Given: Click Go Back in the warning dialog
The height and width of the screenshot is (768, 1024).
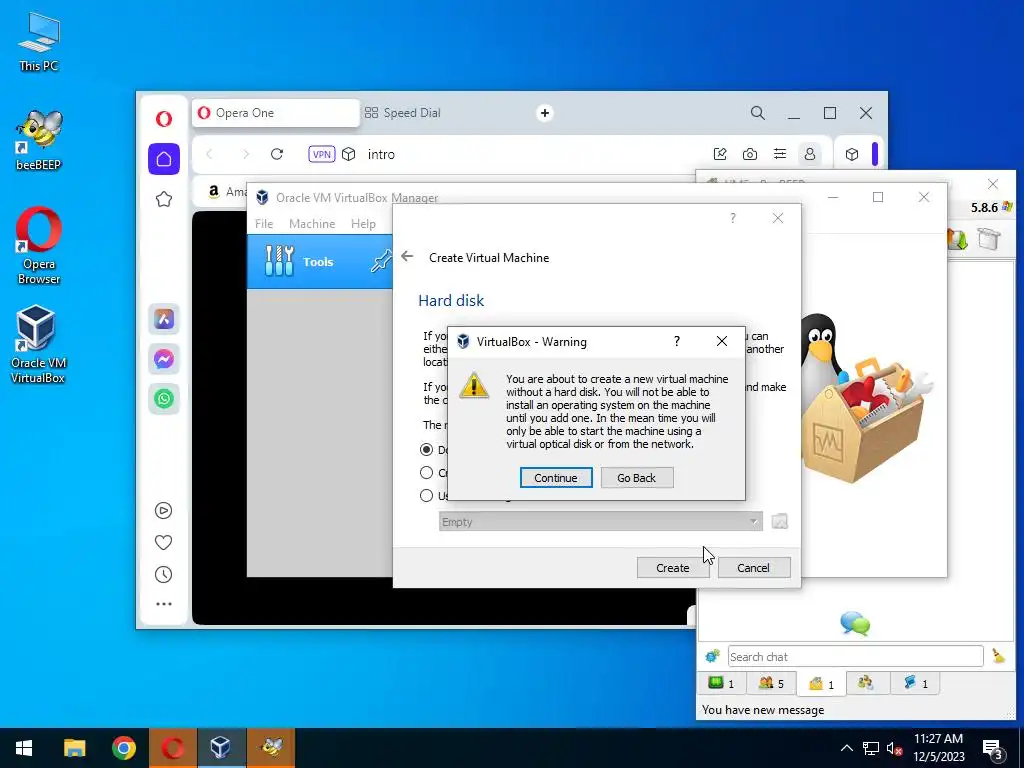Looking at the screenshot, I should click(x=637, y=477).
